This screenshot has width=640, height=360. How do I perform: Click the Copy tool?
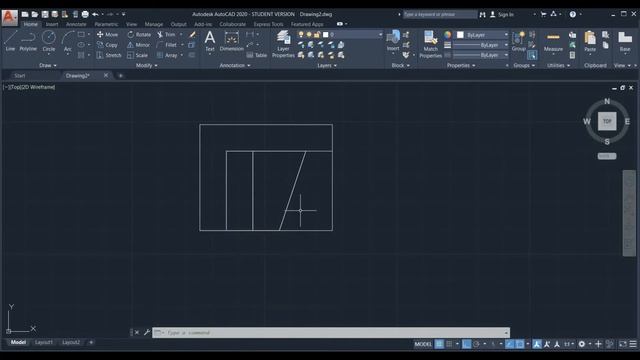coord(107,45)
